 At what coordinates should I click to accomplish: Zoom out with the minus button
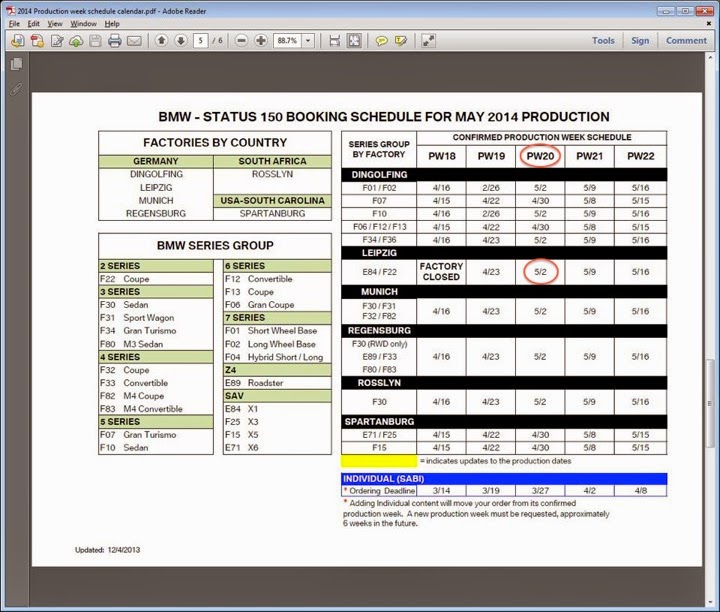point(241,40)
